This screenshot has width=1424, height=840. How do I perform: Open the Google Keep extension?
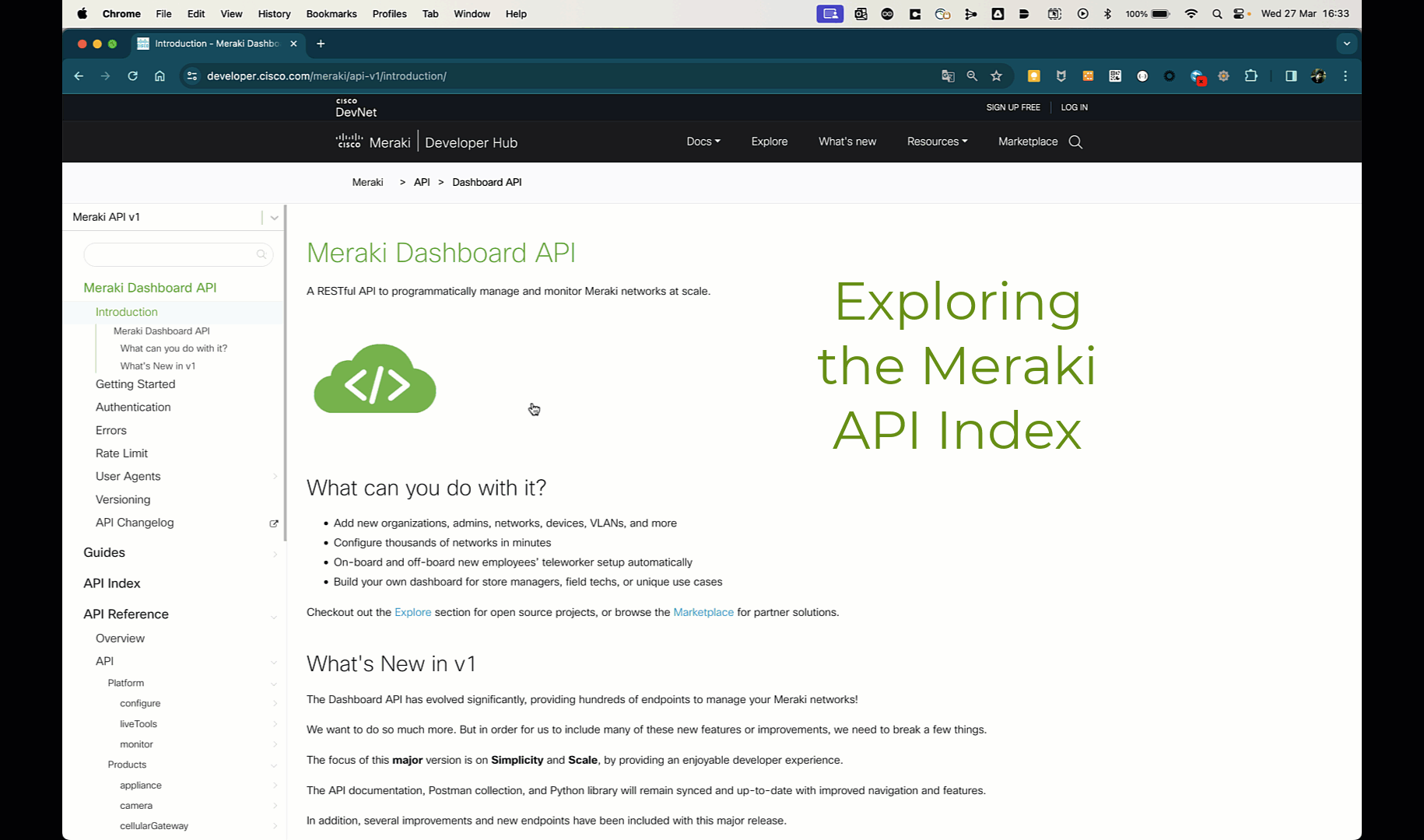point(1033,75)
